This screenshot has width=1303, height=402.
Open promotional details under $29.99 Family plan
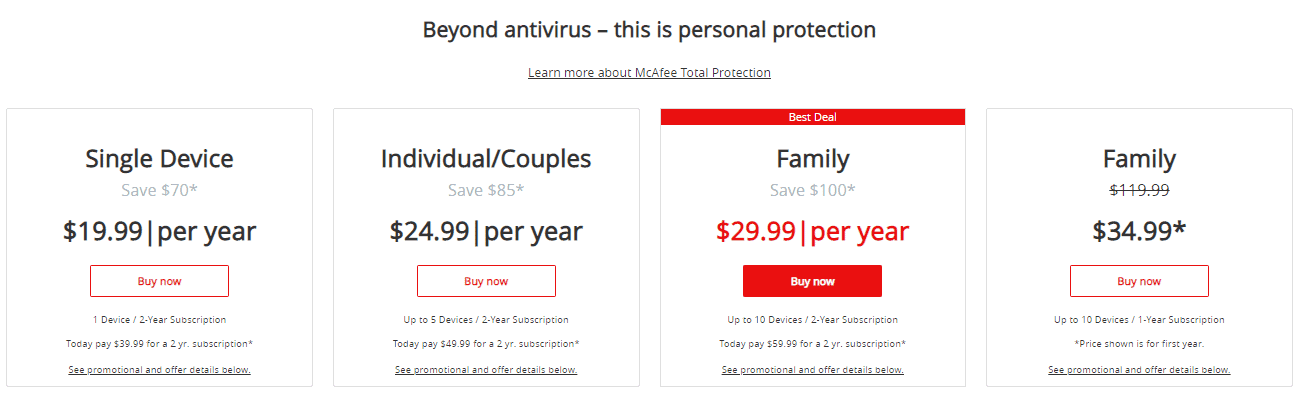(812, 370)
